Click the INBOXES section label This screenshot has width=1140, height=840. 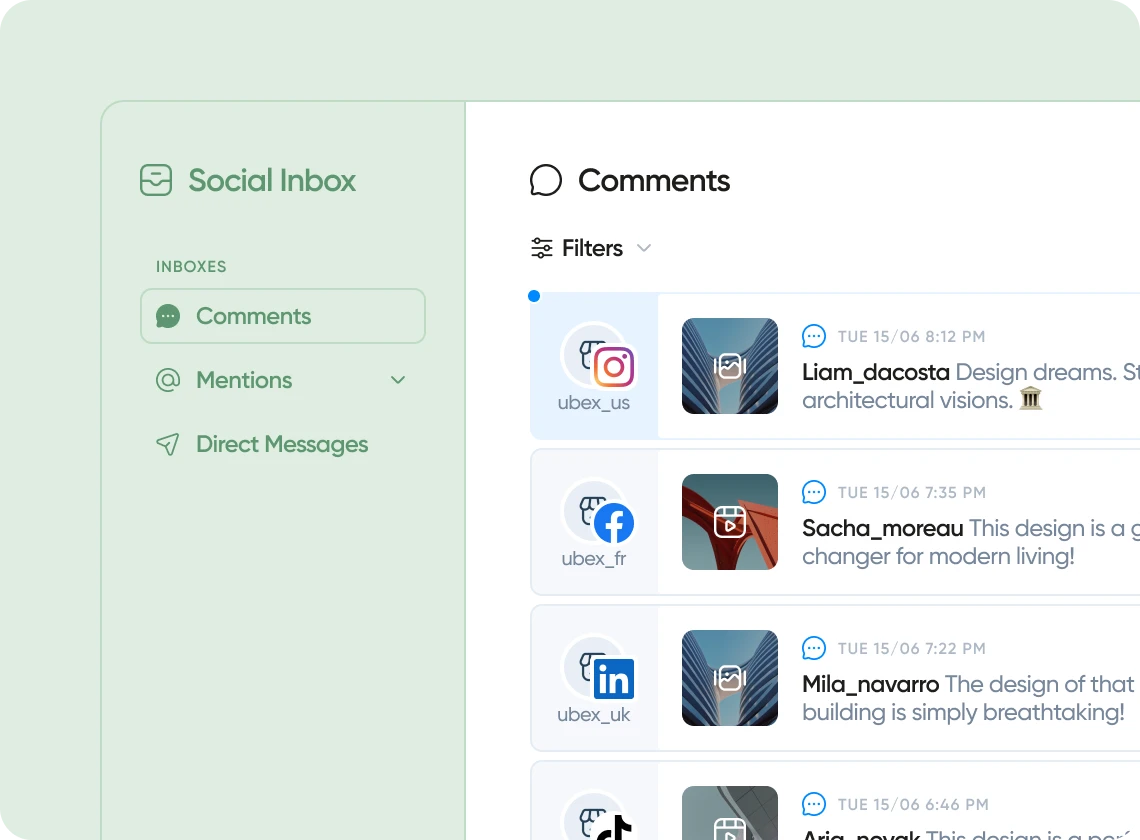click(191, 266)
